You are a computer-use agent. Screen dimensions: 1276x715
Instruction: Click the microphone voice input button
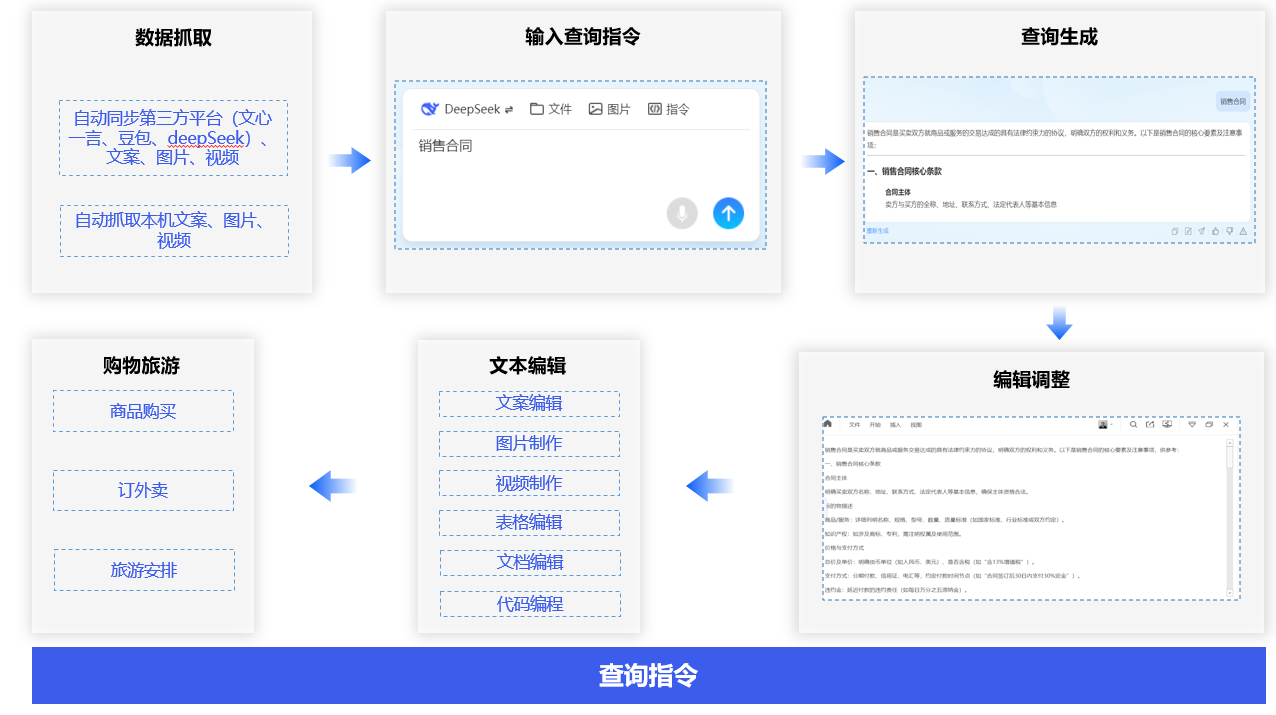click(x=681, y=213)
